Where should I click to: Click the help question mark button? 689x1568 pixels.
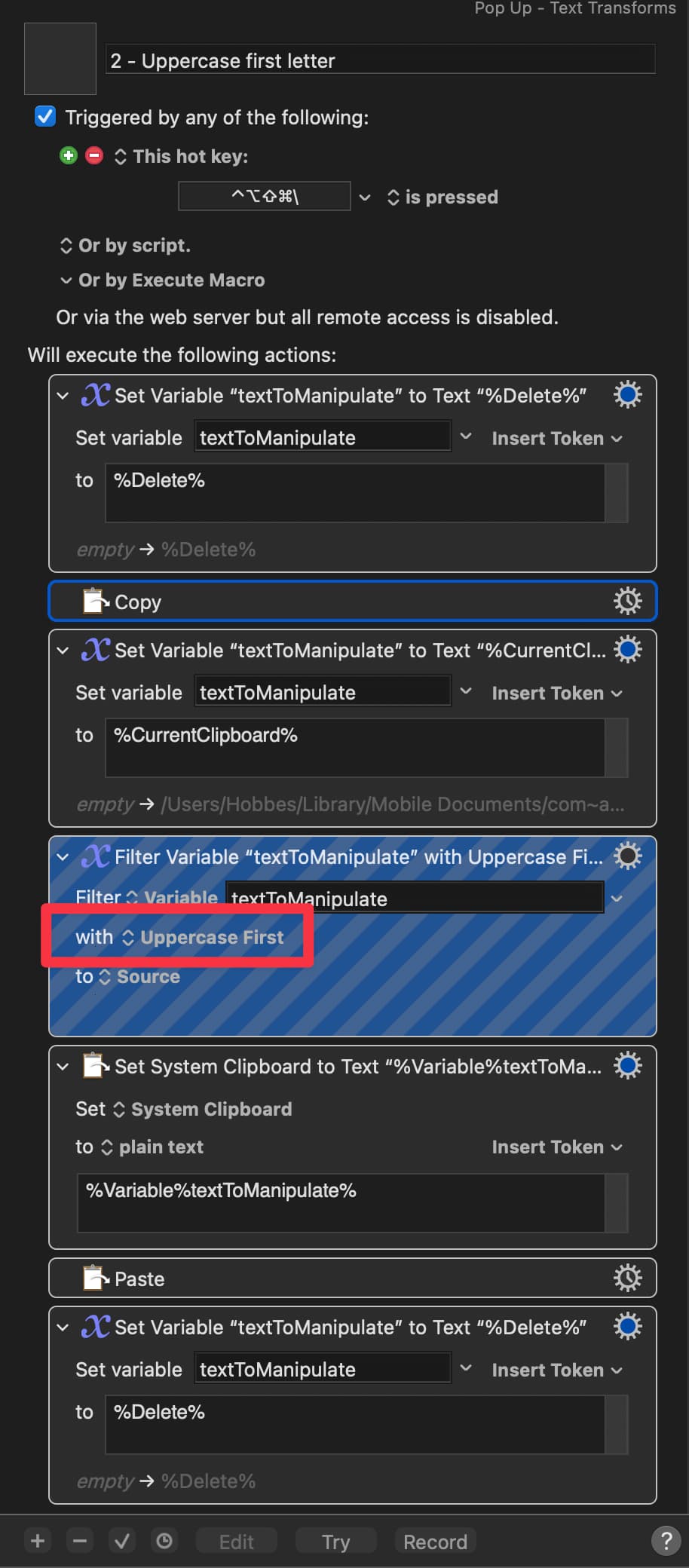tap(666, 1541)
